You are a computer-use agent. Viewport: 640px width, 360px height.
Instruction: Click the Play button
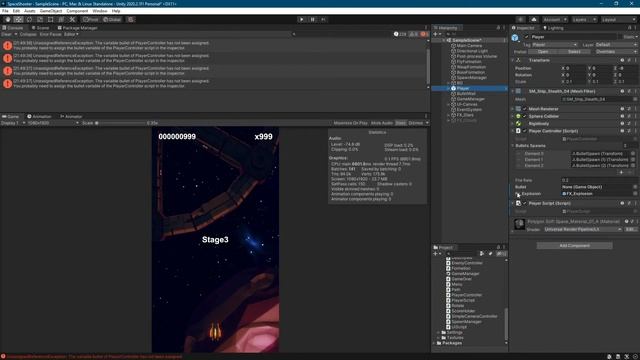click(x=302, y=19)
